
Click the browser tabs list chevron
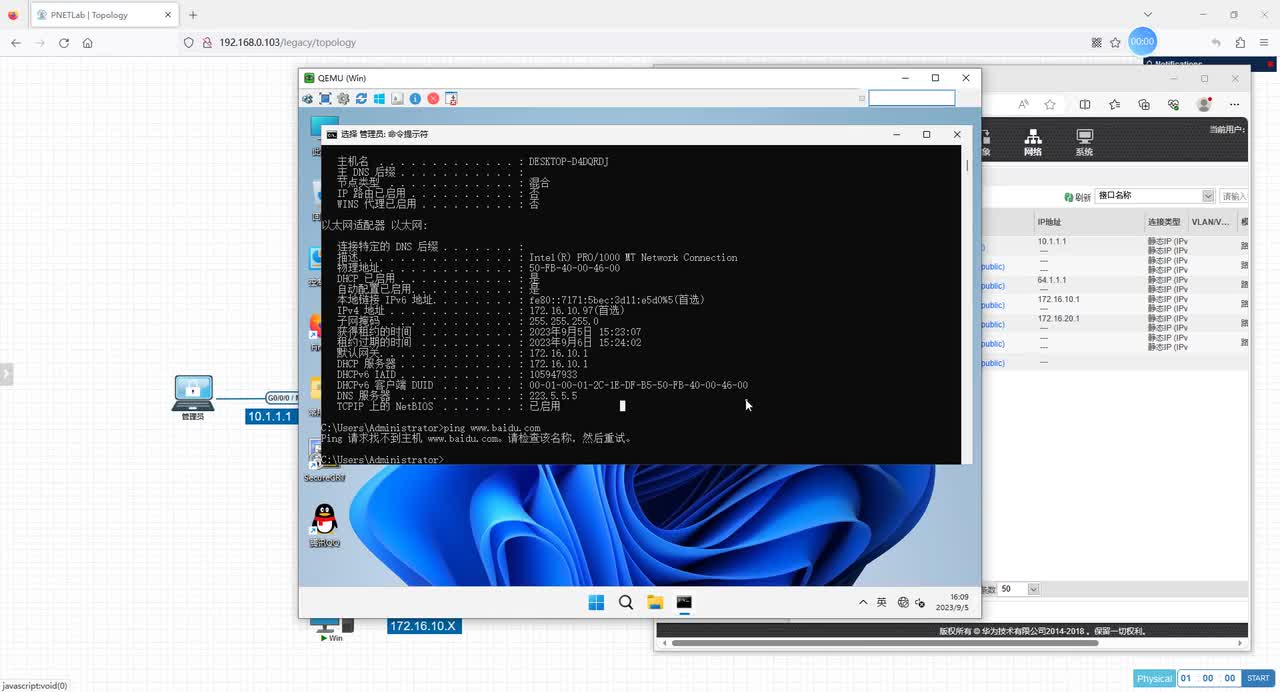click(1147, 15)
